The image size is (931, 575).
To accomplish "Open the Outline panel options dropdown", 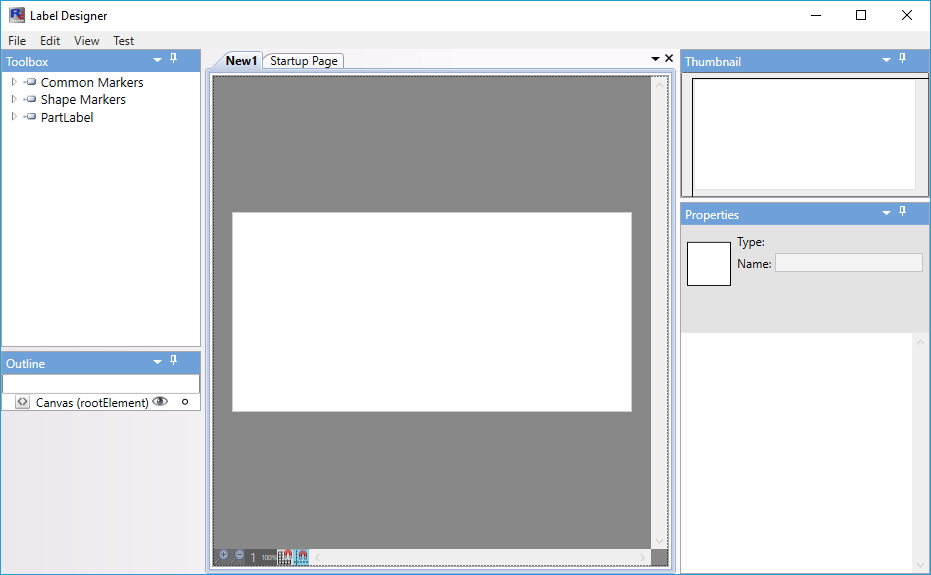I will point(157,362).
